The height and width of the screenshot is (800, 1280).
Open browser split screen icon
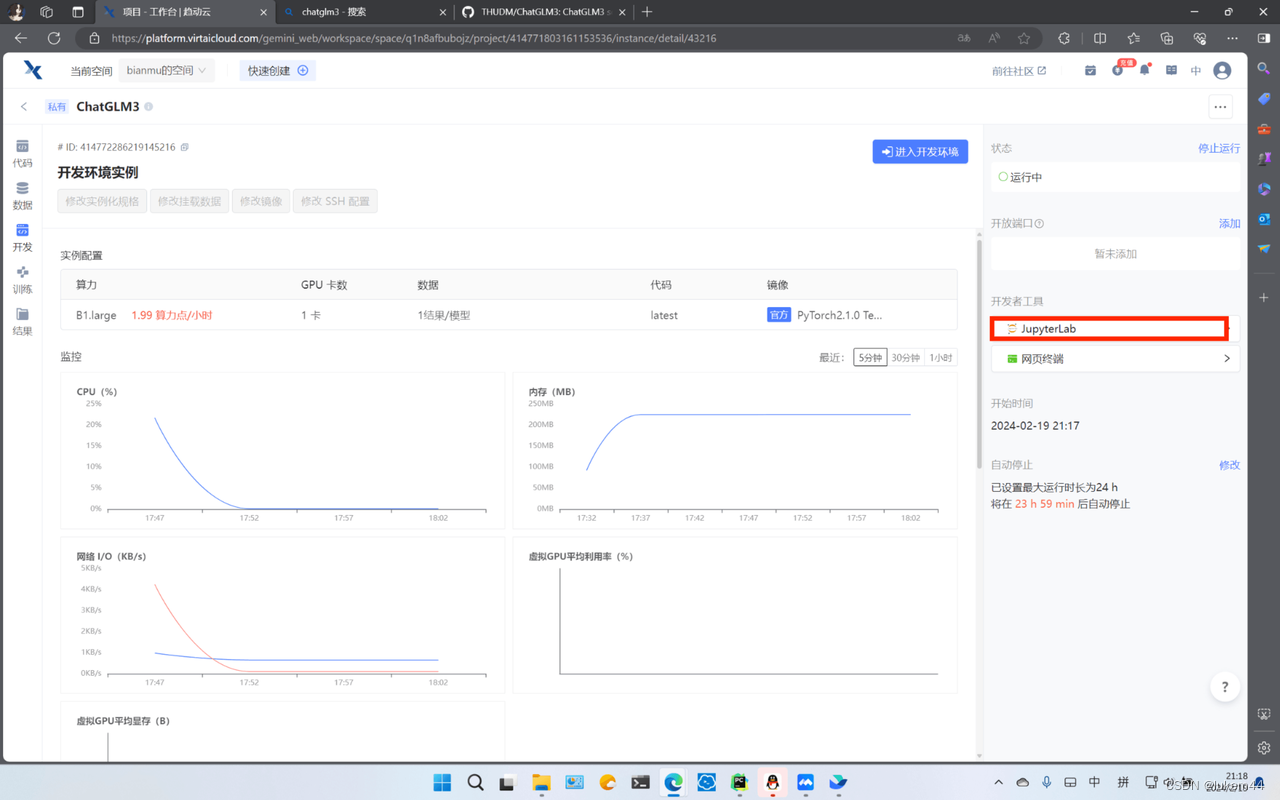[1100, 38]
